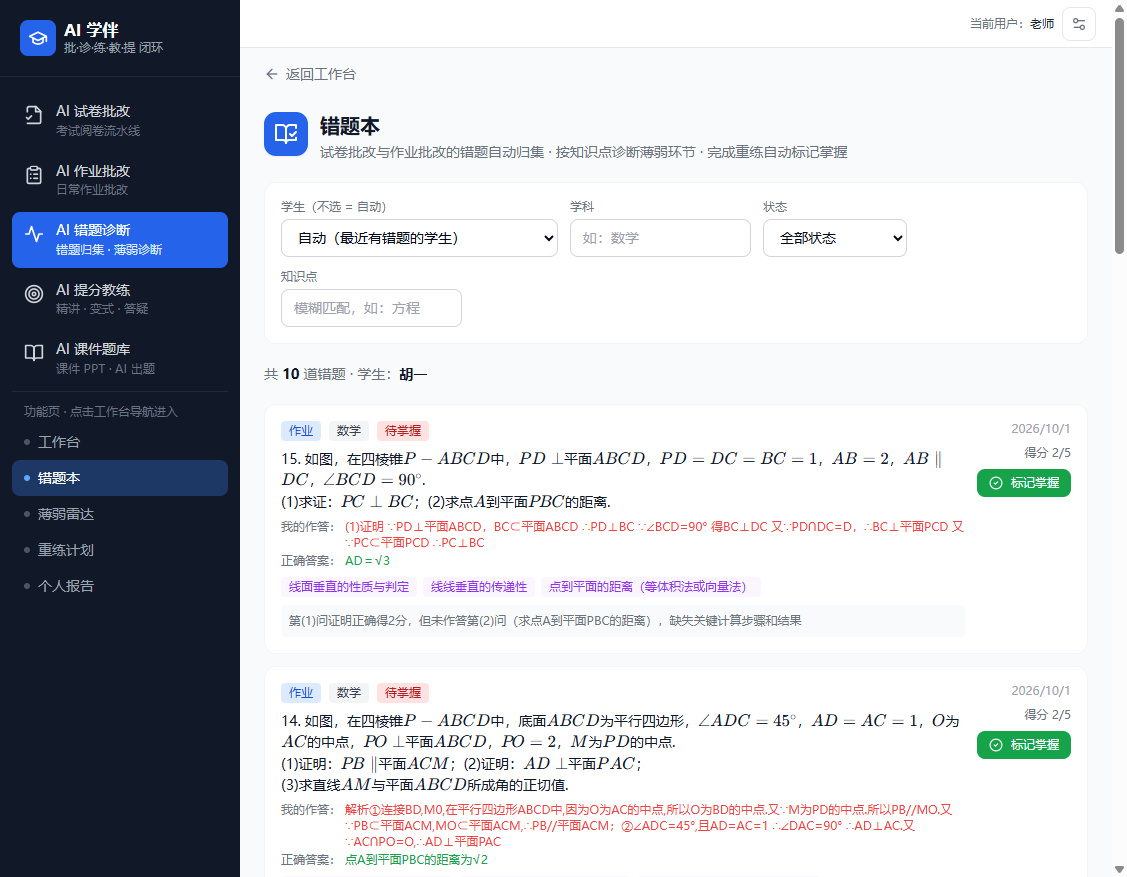This screenshot has height=877, width=1127.
Task: Open AI 课件题库 in the sidebar
Action: [x=120, y=359]
